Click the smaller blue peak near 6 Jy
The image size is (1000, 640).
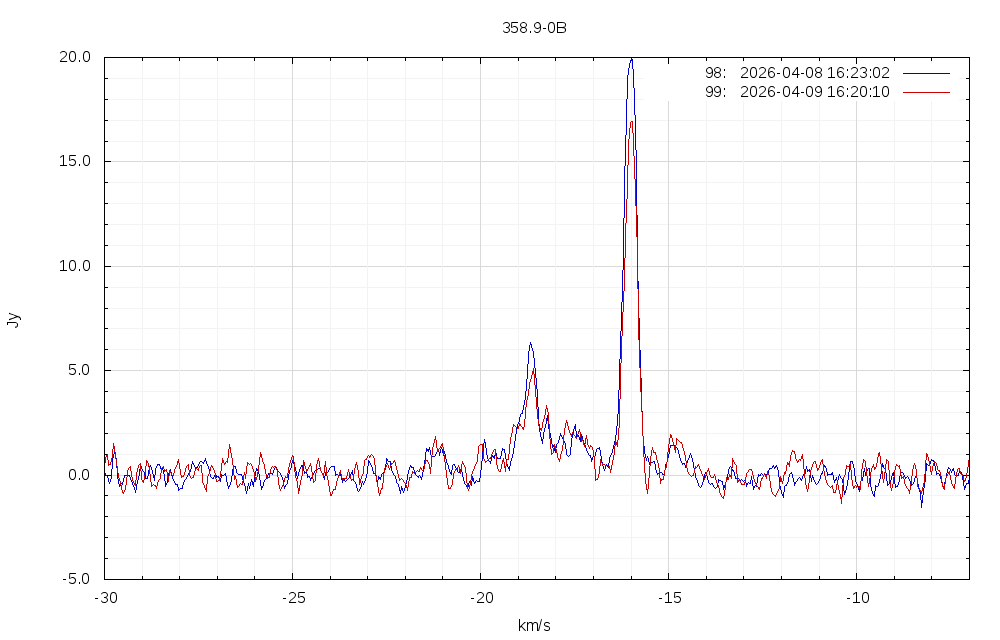tap(530, 344)
